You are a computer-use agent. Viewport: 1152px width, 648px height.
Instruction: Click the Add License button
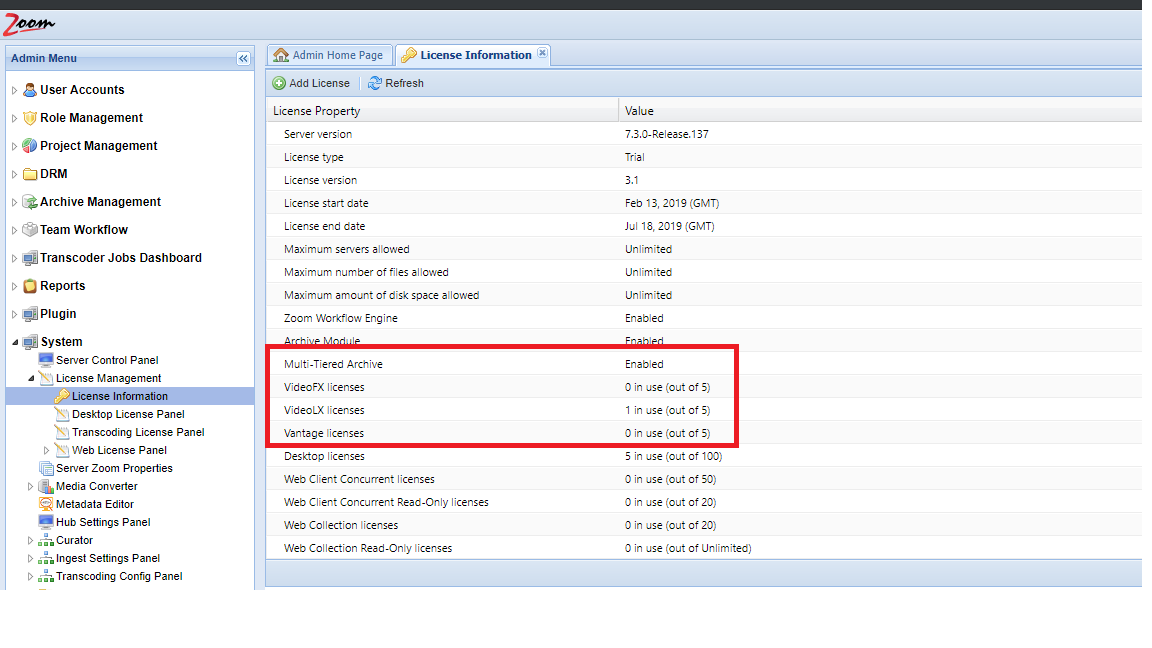click(x=311, y=83)
